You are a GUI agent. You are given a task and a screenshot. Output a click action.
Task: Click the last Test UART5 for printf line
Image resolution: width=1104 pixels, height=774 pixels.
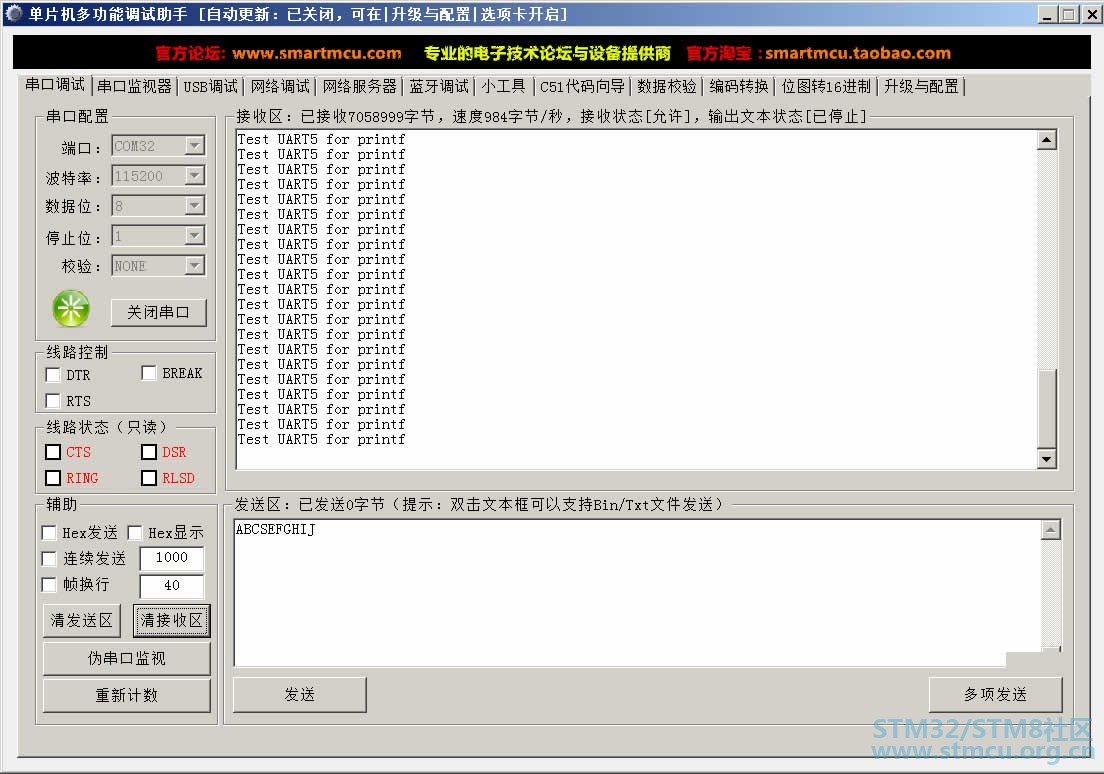click(321, 439)
